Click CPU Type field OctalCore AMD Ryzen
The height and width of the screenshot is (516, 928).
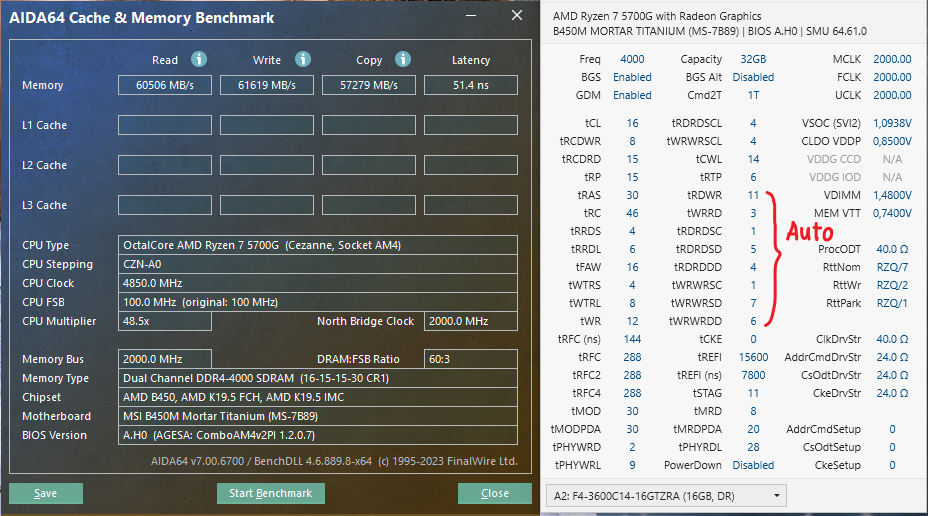(x=318, y=245)
